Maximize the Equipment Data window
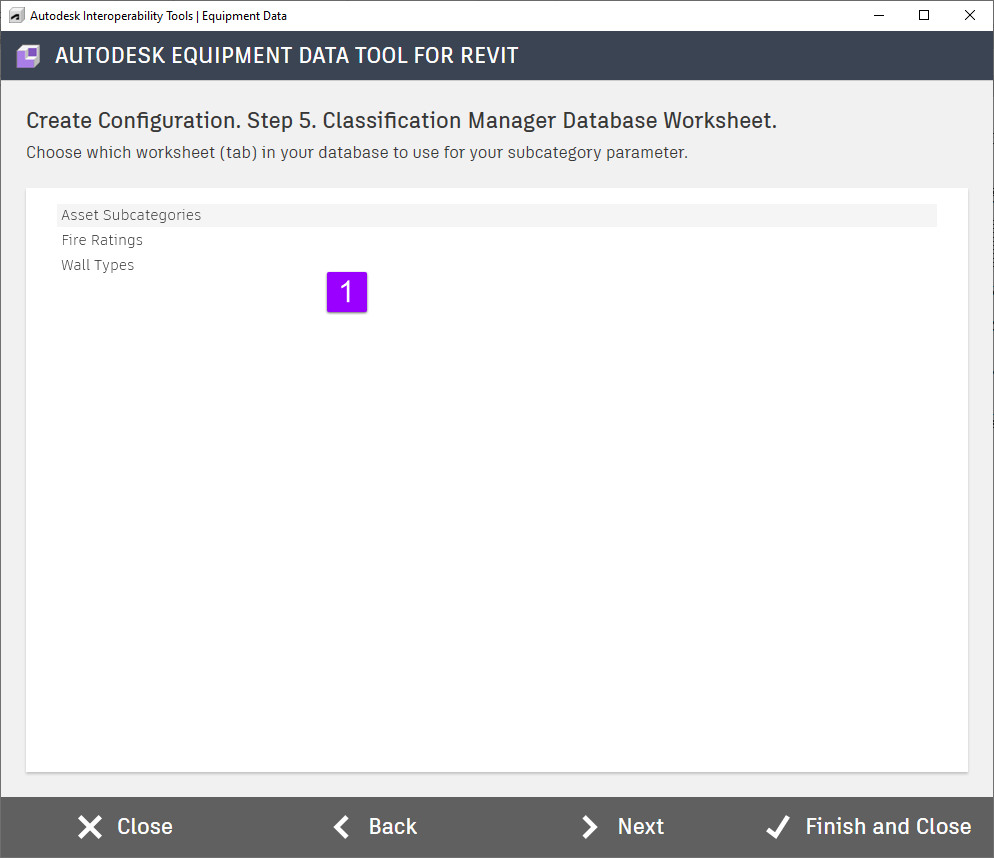This screenshot has width=994, height=858. [924, 15]
